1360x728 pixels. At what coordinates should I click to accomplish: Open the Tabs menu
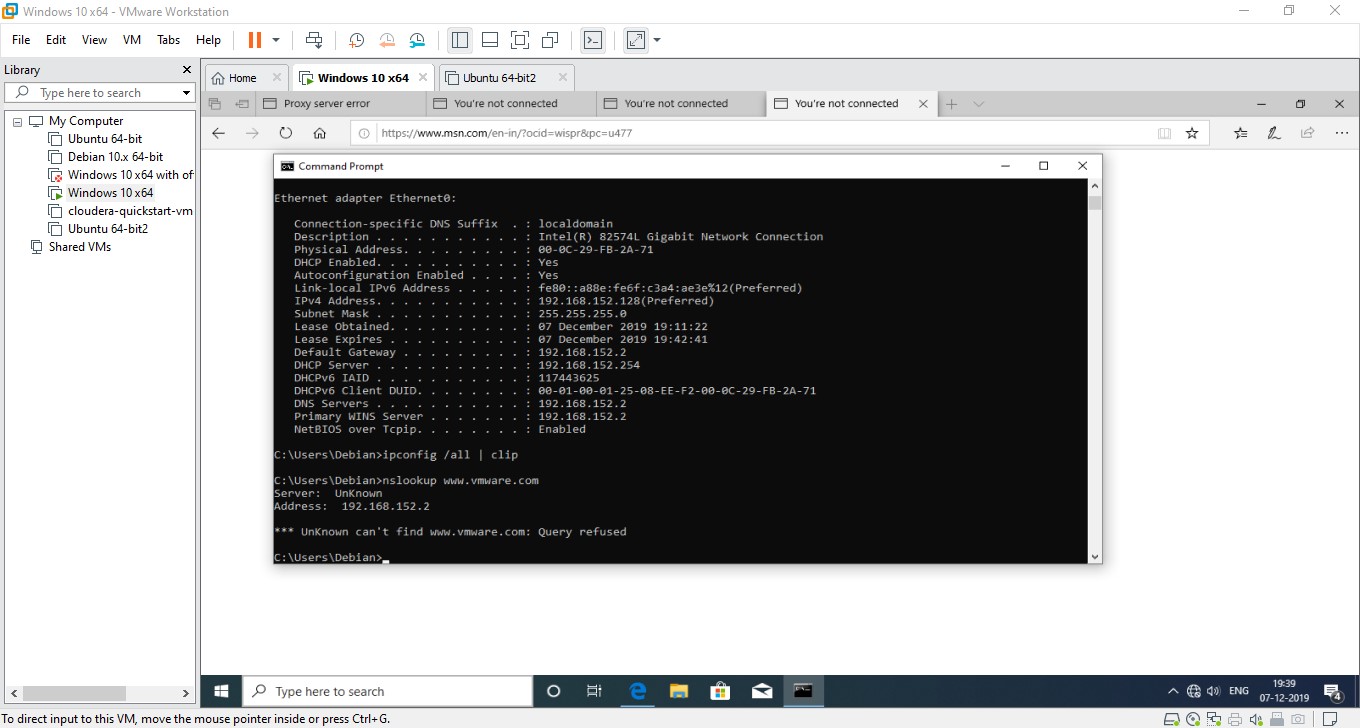(x=169, y=40)
